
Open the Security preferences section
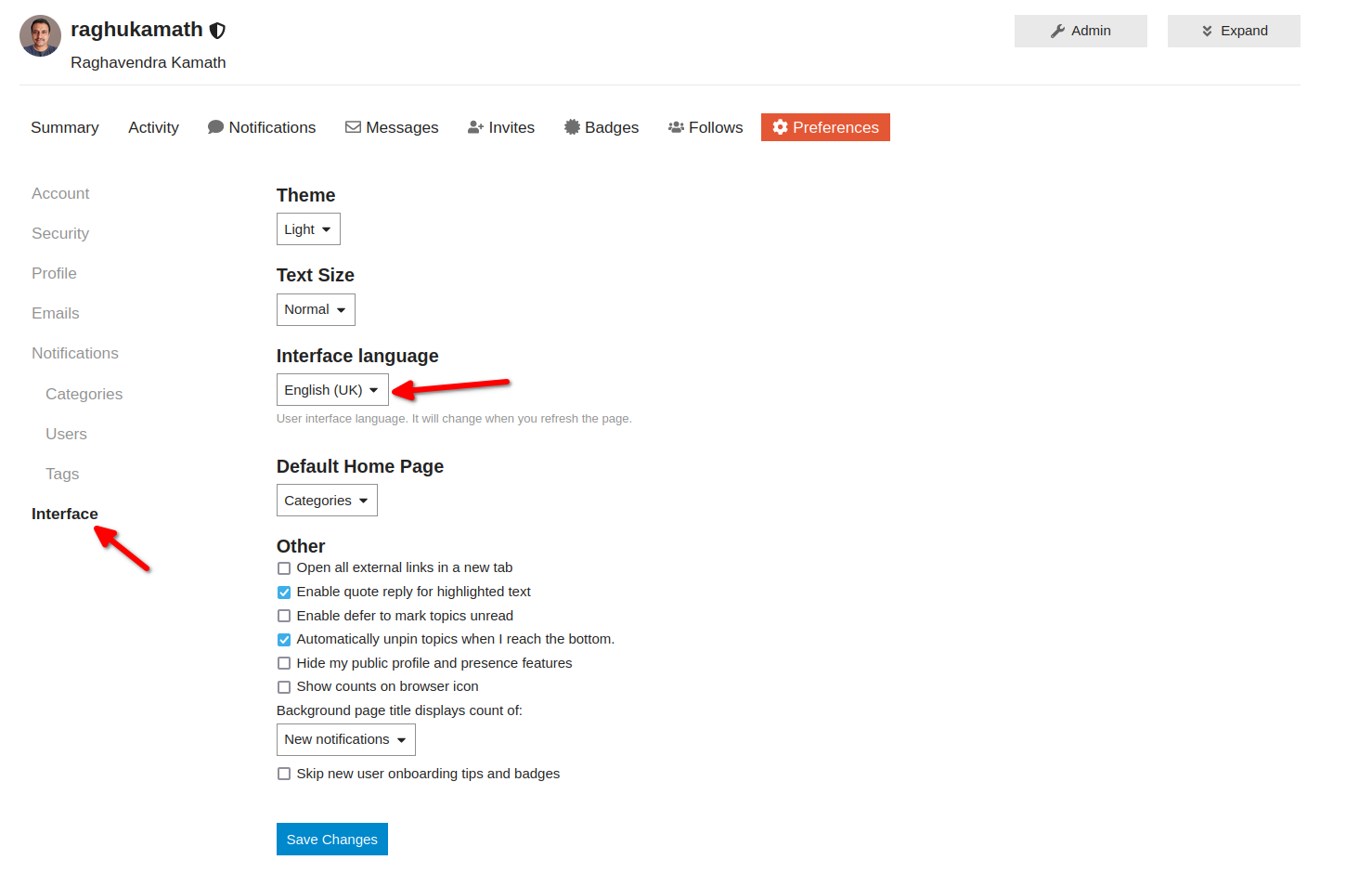pyautogui.click(x=60, y=233)
